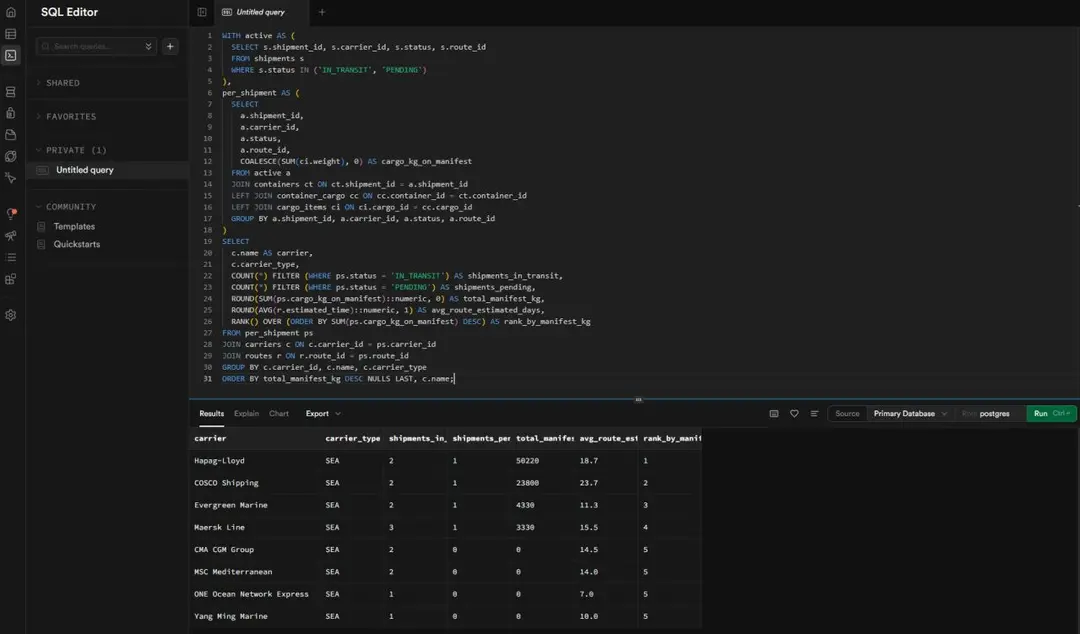Open the Integrations blocks icon
The image size is (1080, 634).
[x=10, y=279]
